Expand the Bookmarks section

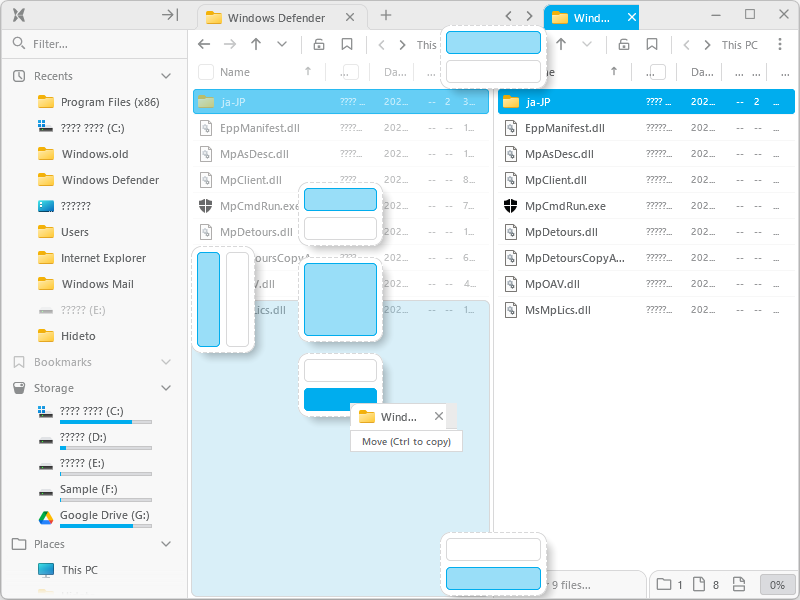166,362
